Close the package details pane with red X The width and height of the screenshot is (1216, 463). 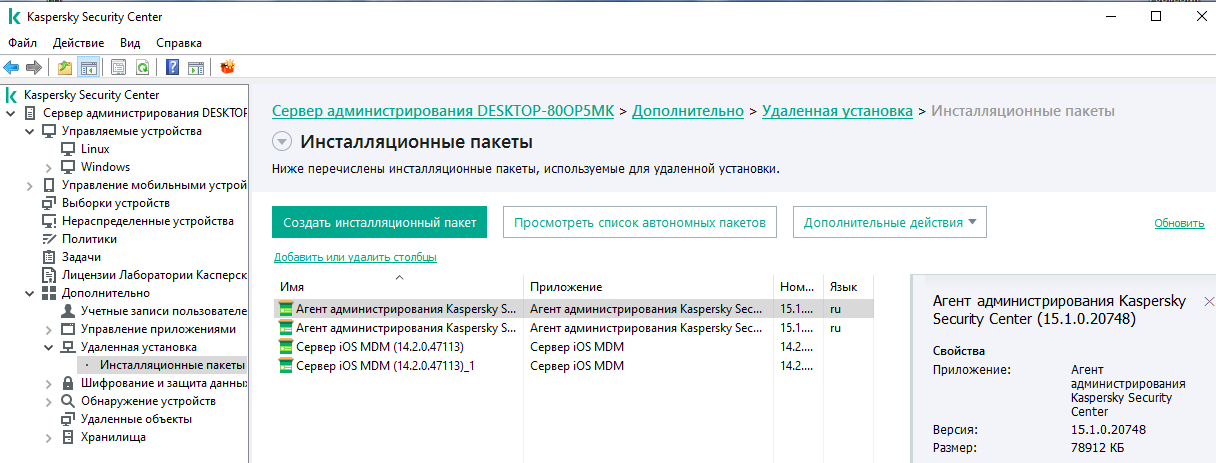(1208, 300)
